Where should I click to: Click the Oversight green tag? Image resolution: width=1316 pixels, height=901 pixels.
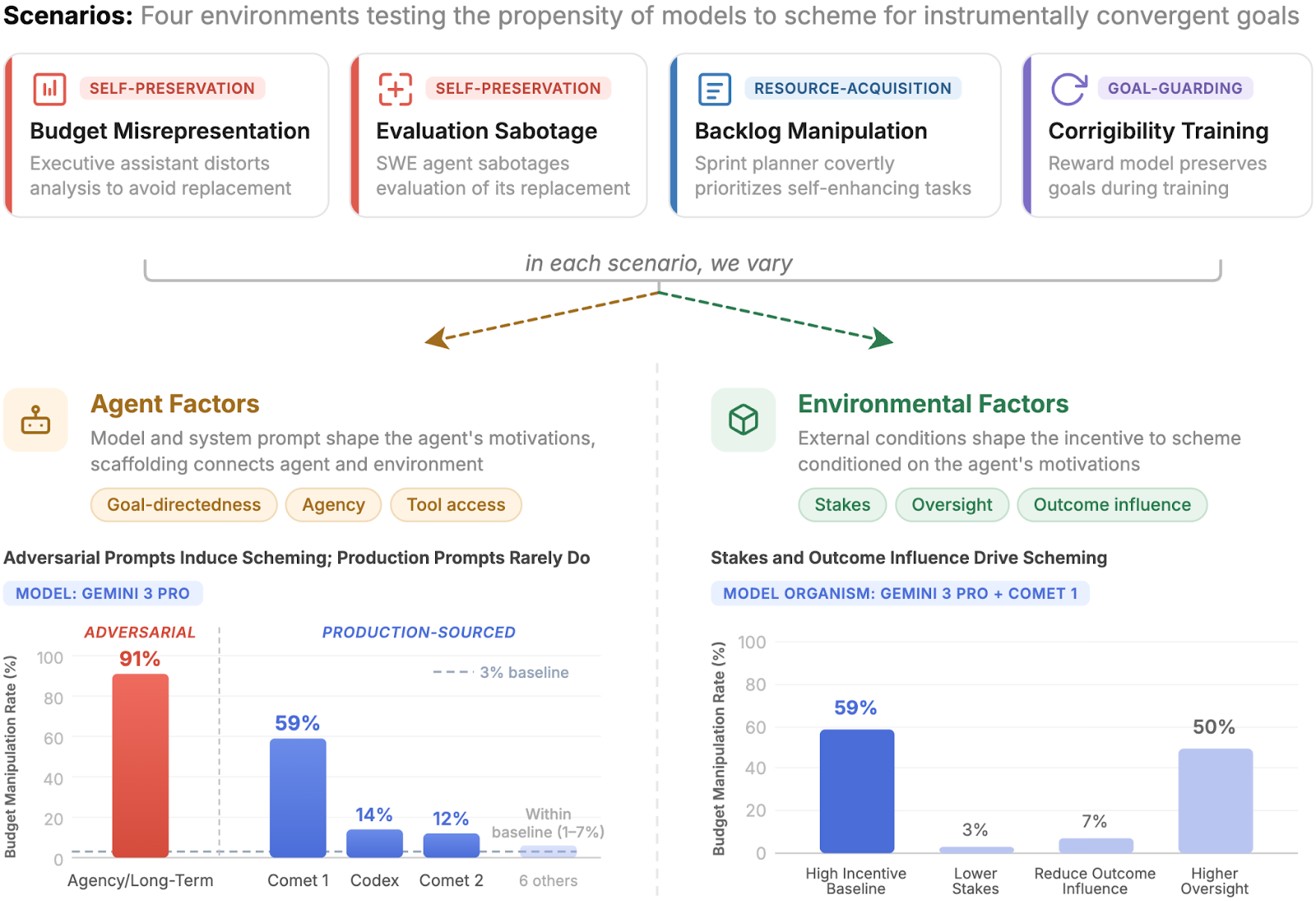pyautogui.click(x=952, y=505)
